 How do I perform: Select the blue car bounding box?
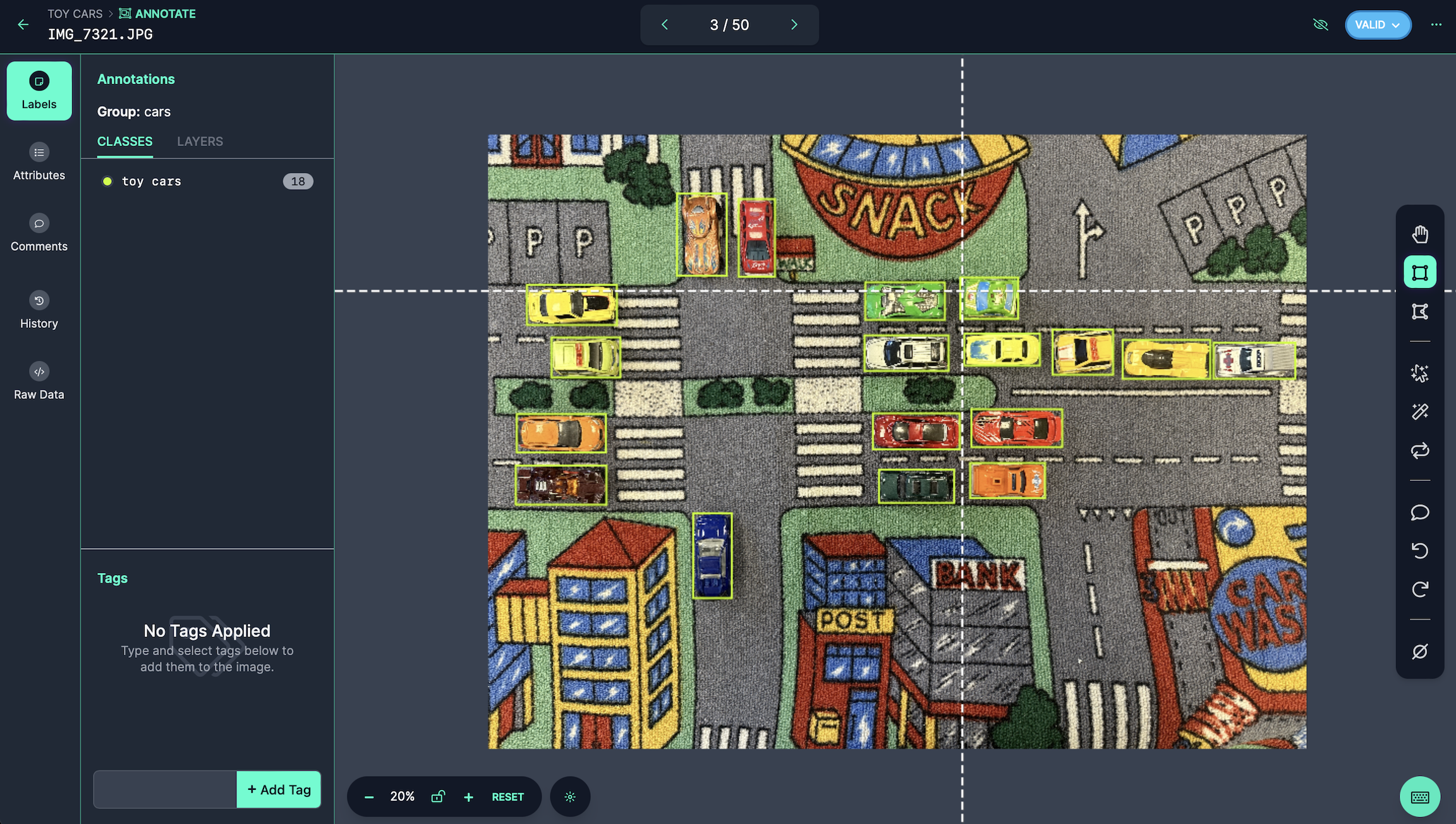tap(712, 555)
